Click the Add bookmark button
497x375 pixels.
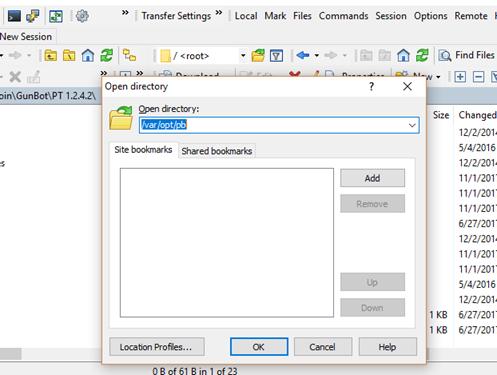coord(372,178)
